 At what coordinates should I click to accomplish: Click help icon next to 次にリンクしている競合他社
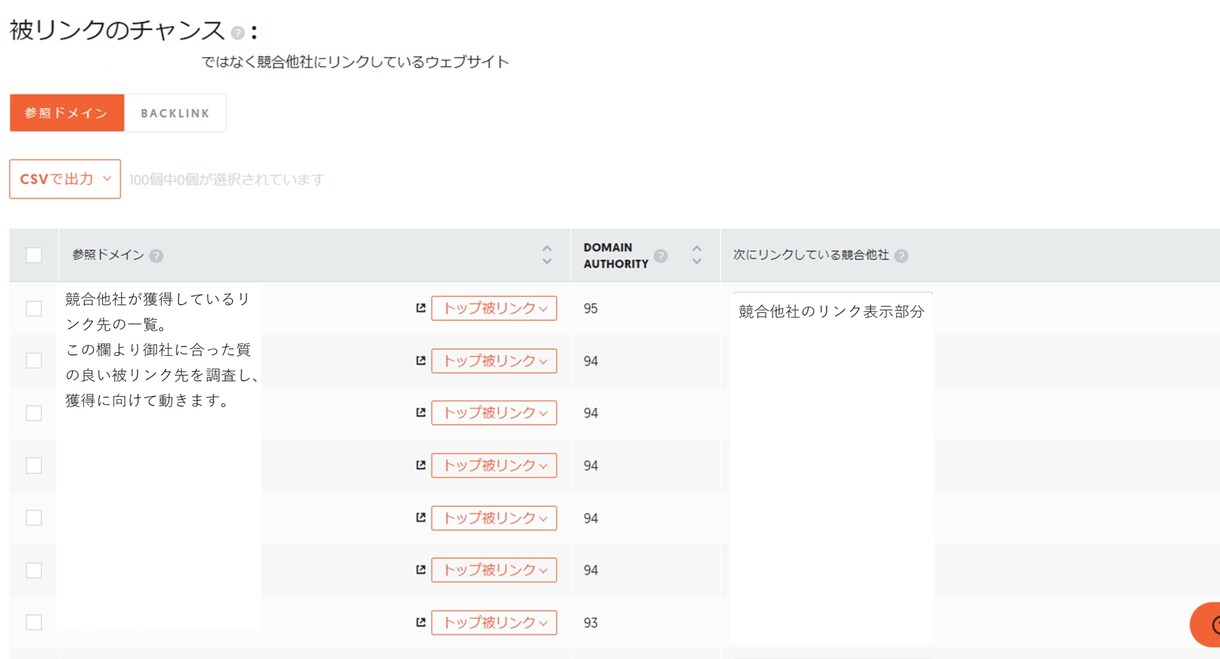coord(901,256)
